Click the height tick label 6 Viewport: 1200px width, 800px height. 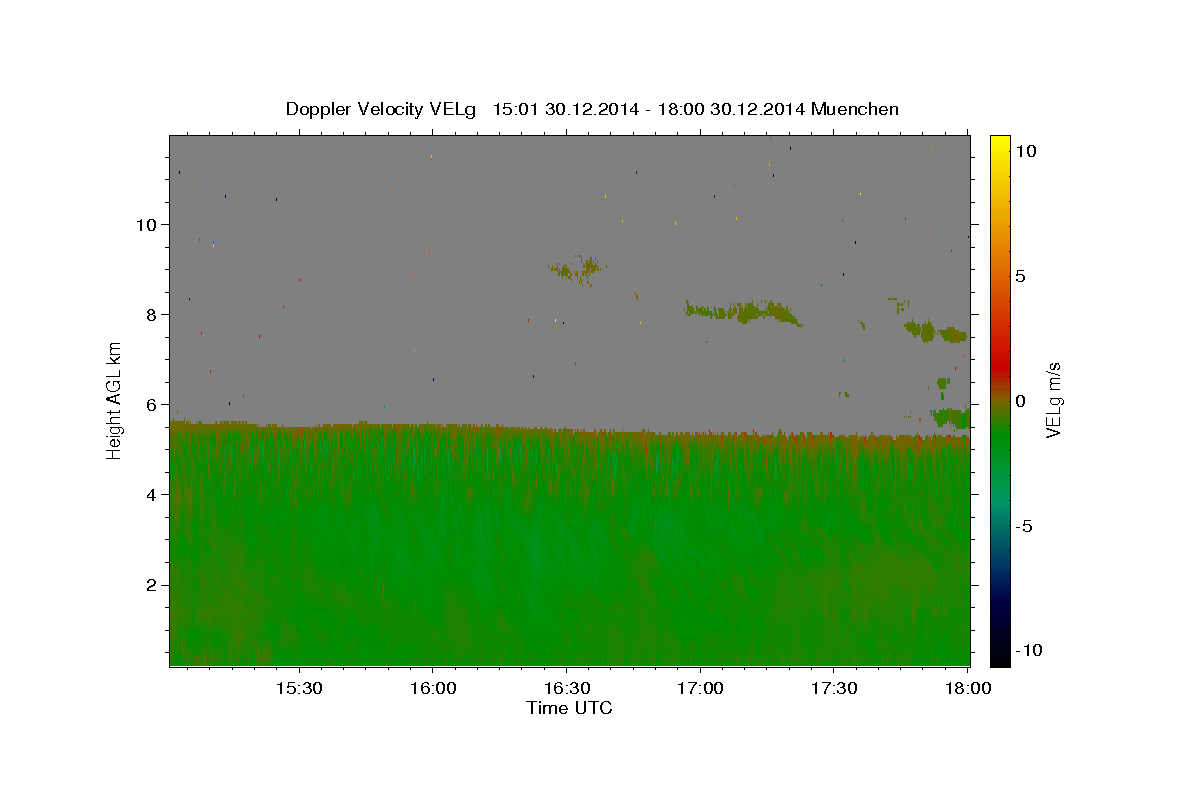pos(152,404)
